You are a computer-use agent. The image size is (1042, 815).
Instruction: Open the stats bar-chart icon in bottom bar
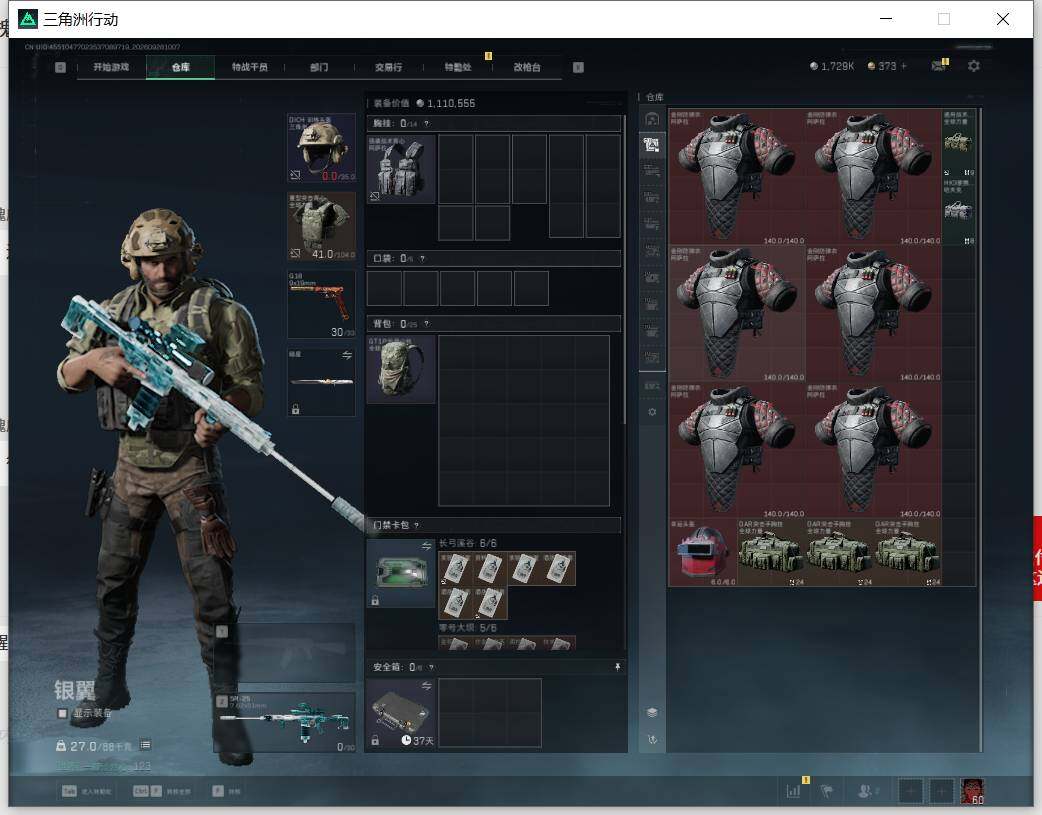(793, 791)
